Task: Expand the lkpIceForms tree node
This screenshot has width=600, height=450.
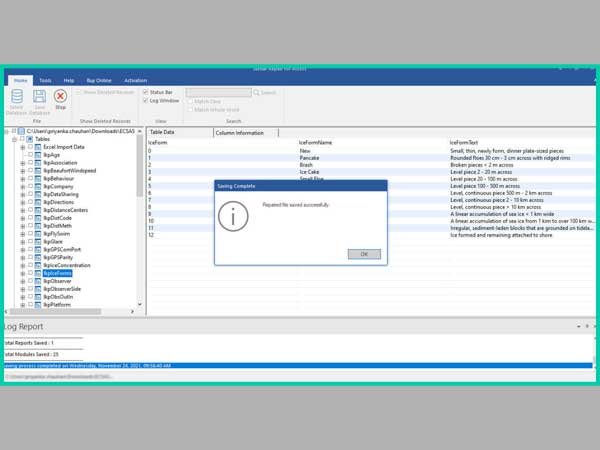Action: click(x=23, y=274)
